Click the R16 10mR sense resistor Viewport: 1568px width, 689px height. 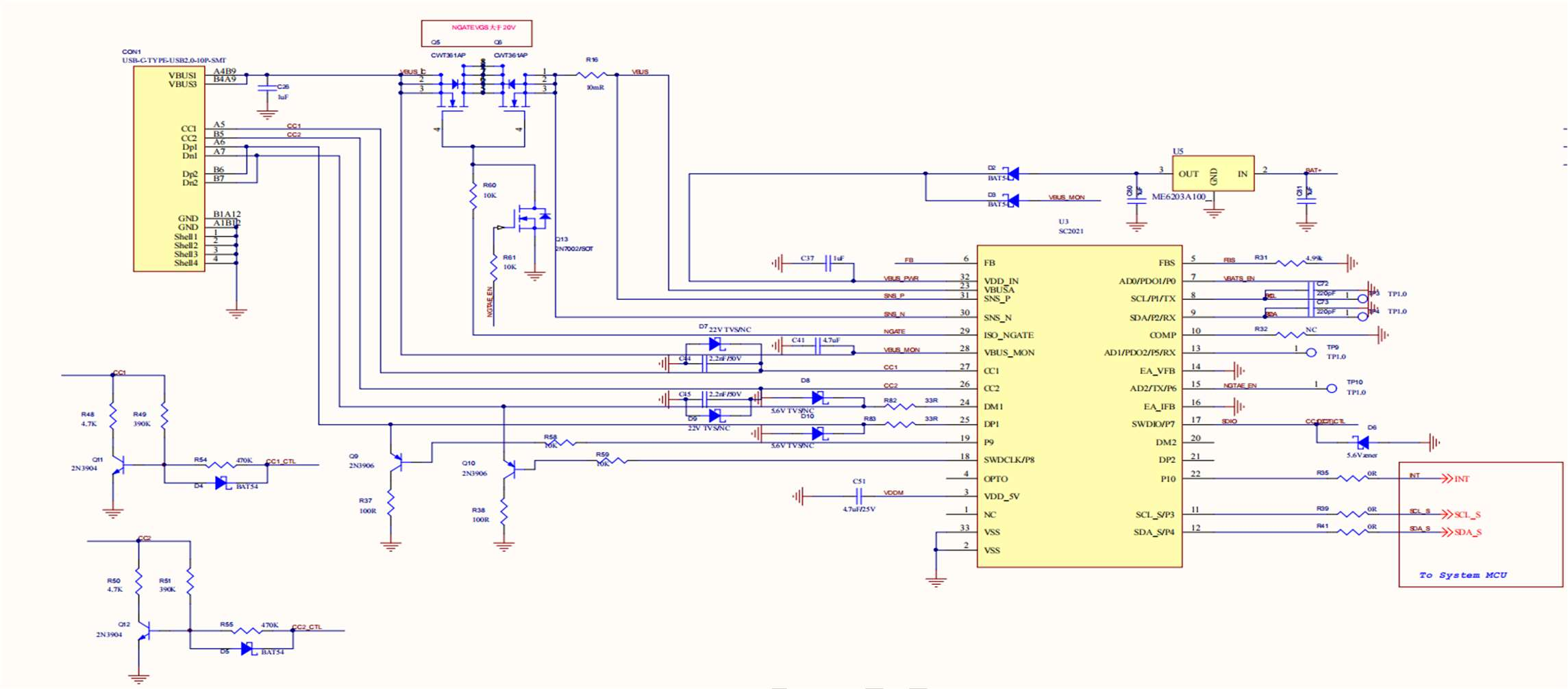coord(591,75)
